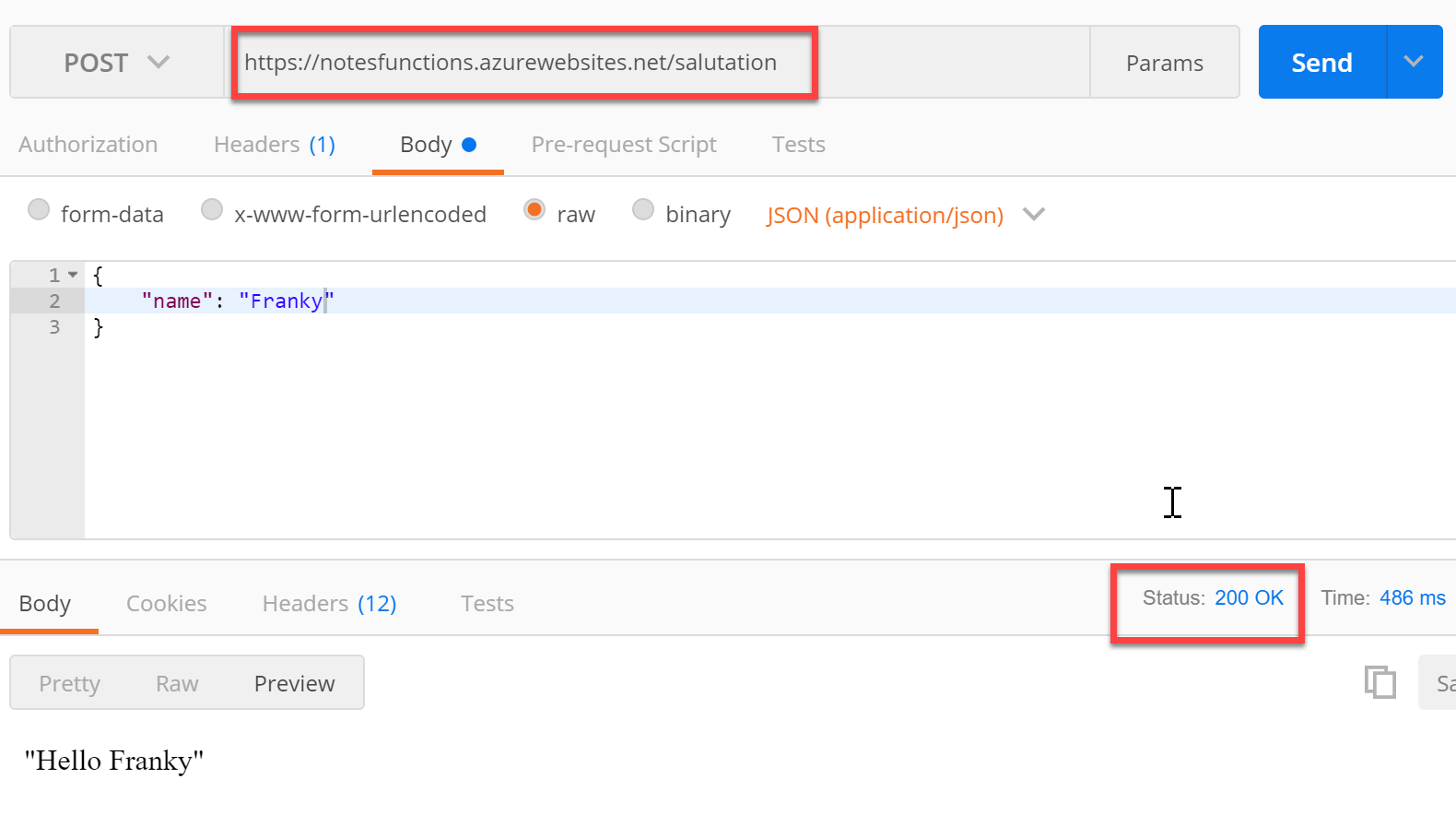
Task: Select the request Body tab
Action: pyautogui.click(x=438, y=145)
